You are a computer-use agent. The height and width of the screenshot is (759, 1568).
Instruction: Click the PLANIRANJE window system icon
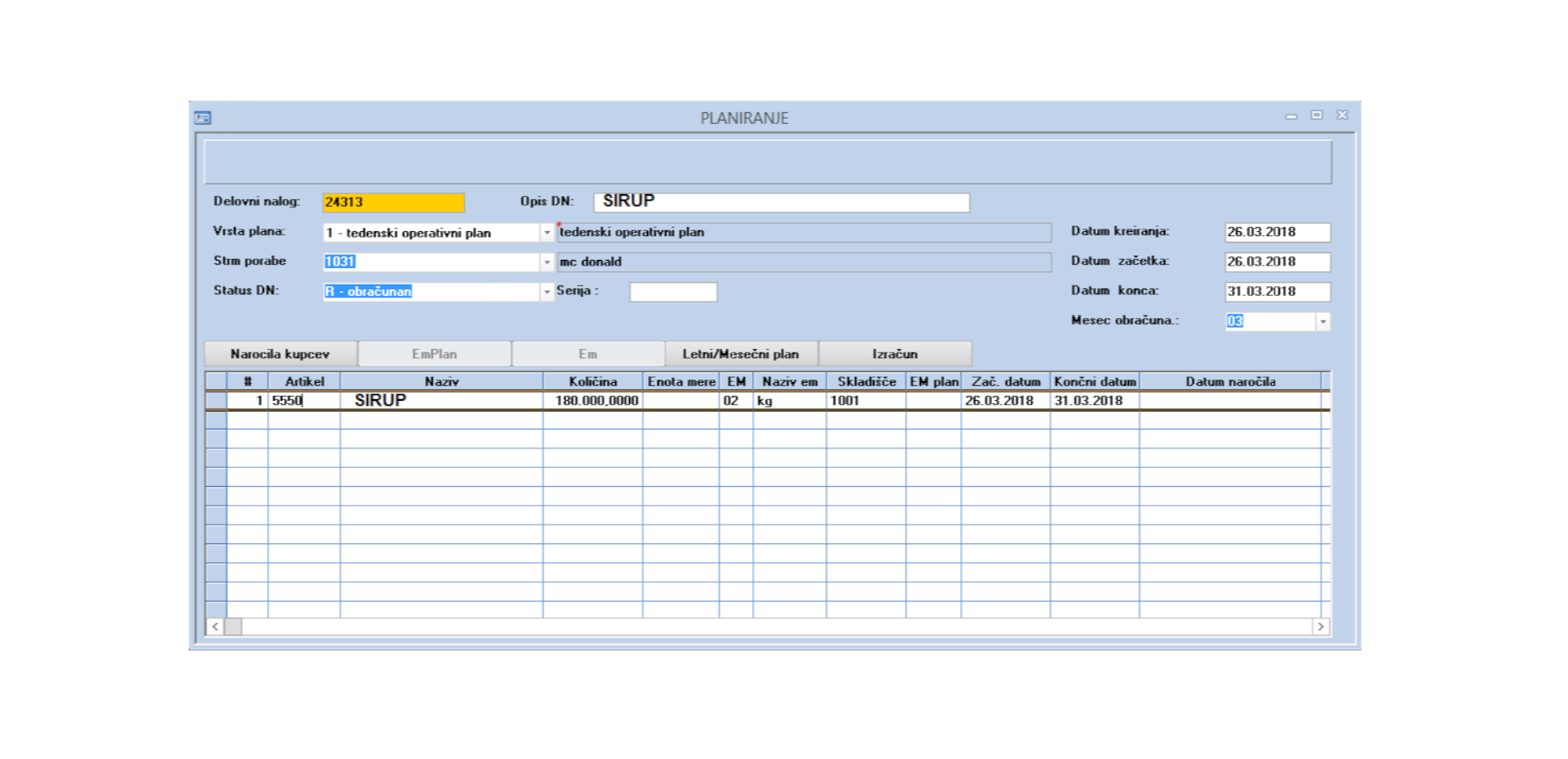202,118
